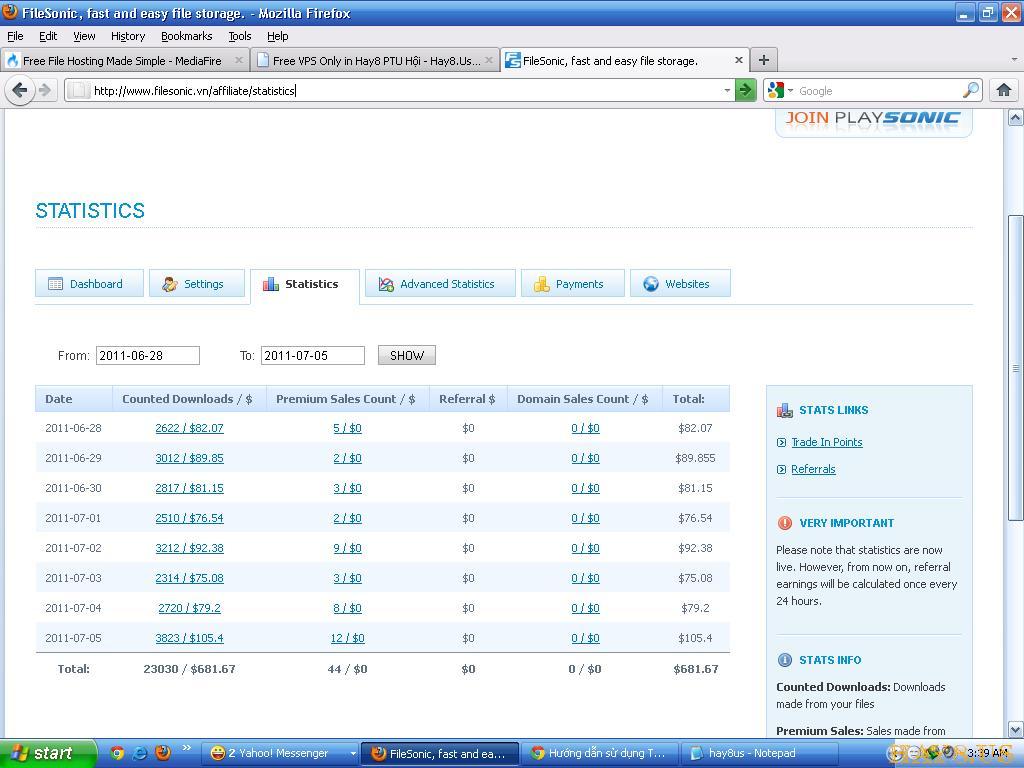Open the Advanced Statistics tab
Screen dimensions: 1024x768
click(440, 283)
